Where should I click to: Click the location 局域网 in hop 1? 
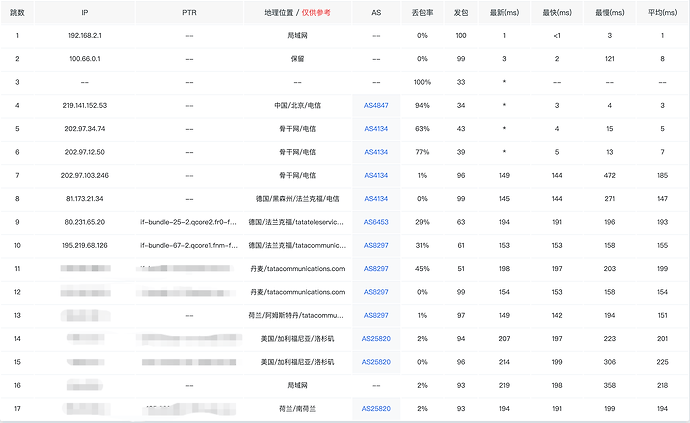point(297,35)
